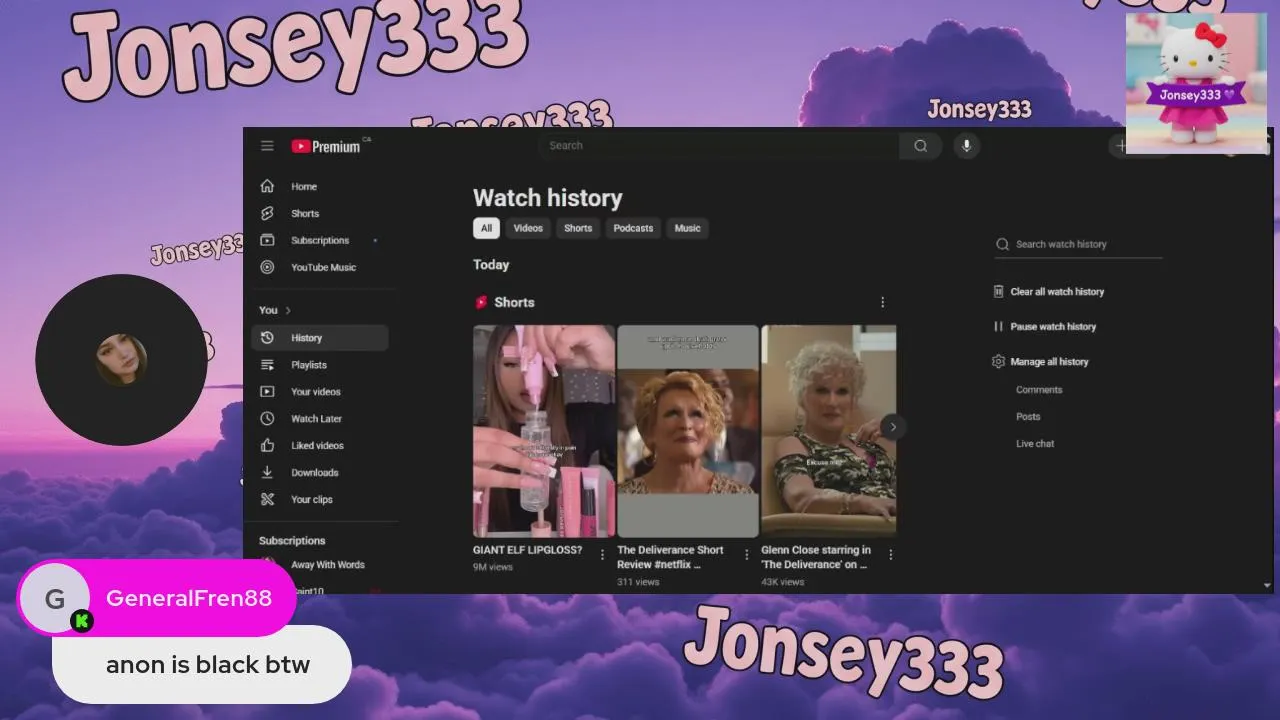This screenshot has height=720, width=1280.
Task: Focus Search watch history field
Action: point(1078,244)
